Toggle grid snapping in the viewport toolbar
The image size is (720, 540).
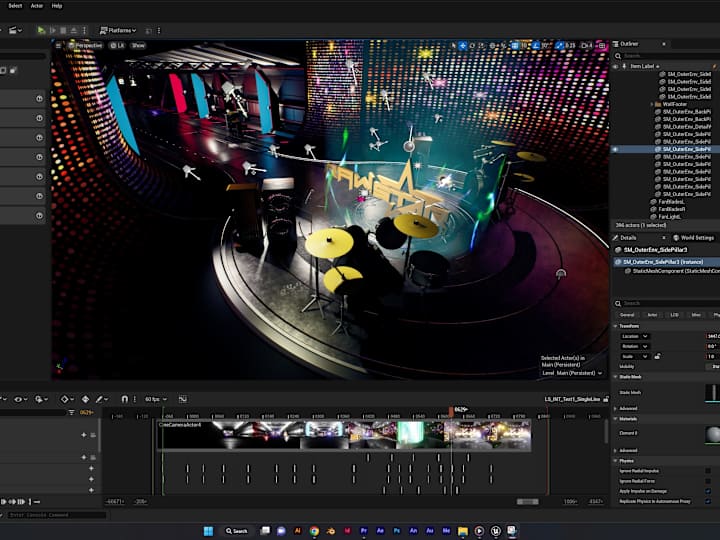[x=515, y=45]
